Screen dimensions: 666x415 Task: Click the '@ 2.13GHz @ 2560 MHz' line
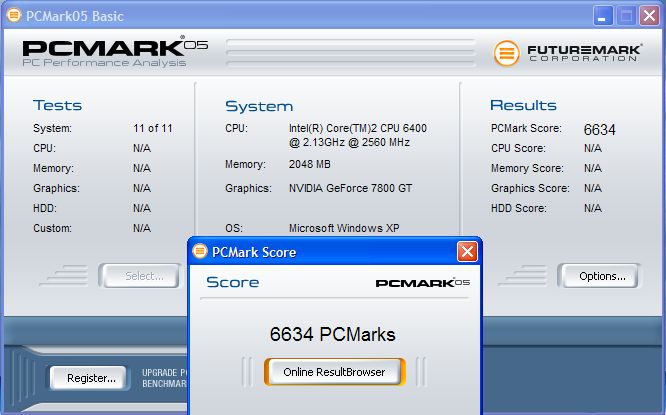[x=349, y=142]
